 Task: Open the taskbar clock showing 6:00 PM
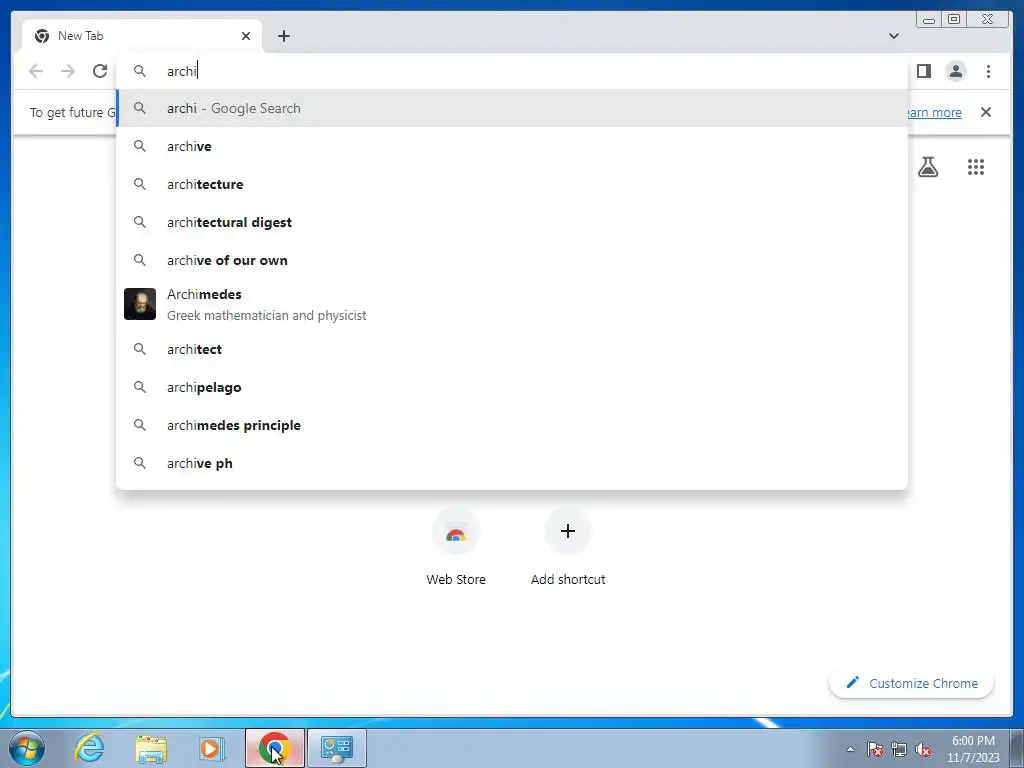pyautogui.click(x=973, y=749)
